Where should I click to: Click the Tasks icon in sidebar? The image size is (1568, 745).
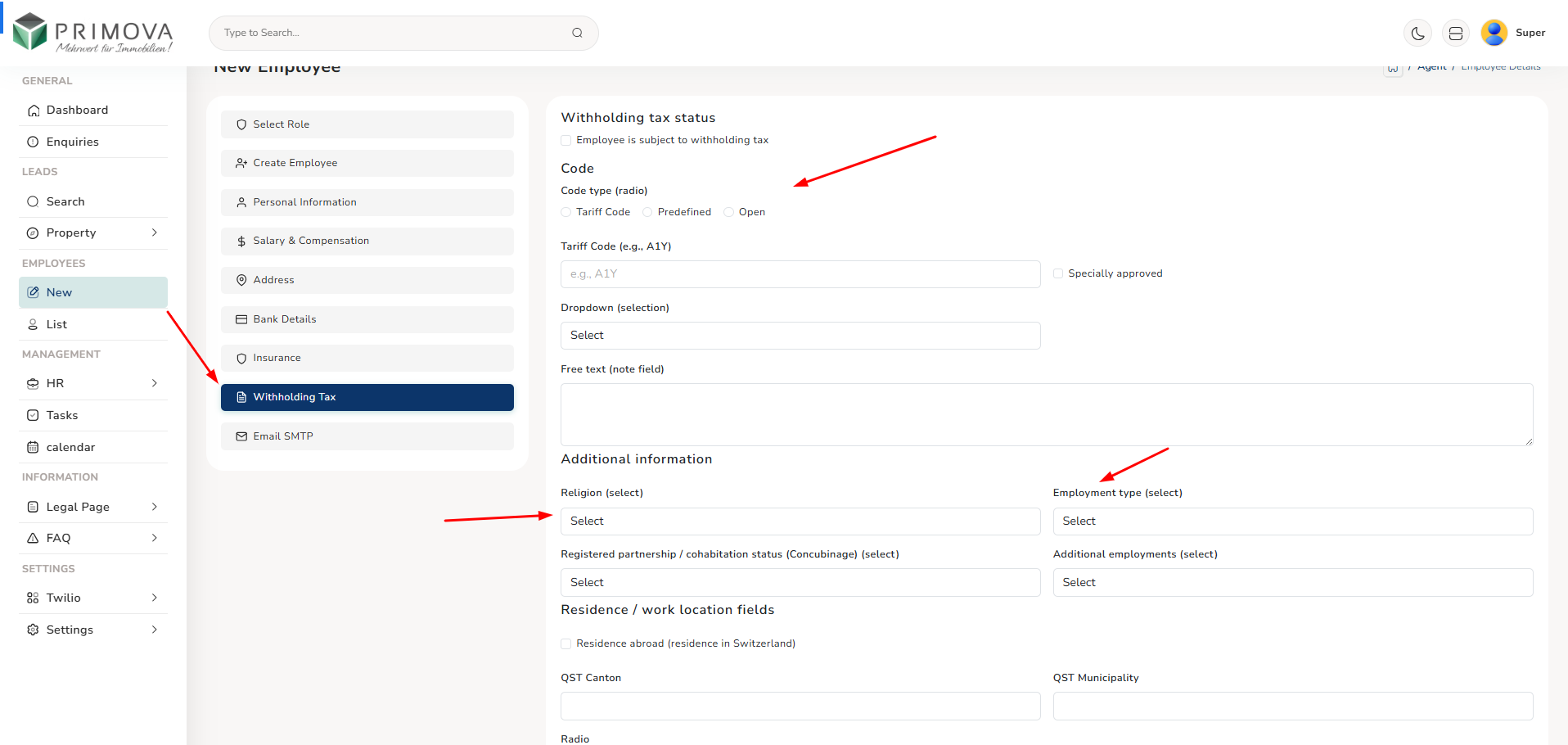tap(33, 415)
